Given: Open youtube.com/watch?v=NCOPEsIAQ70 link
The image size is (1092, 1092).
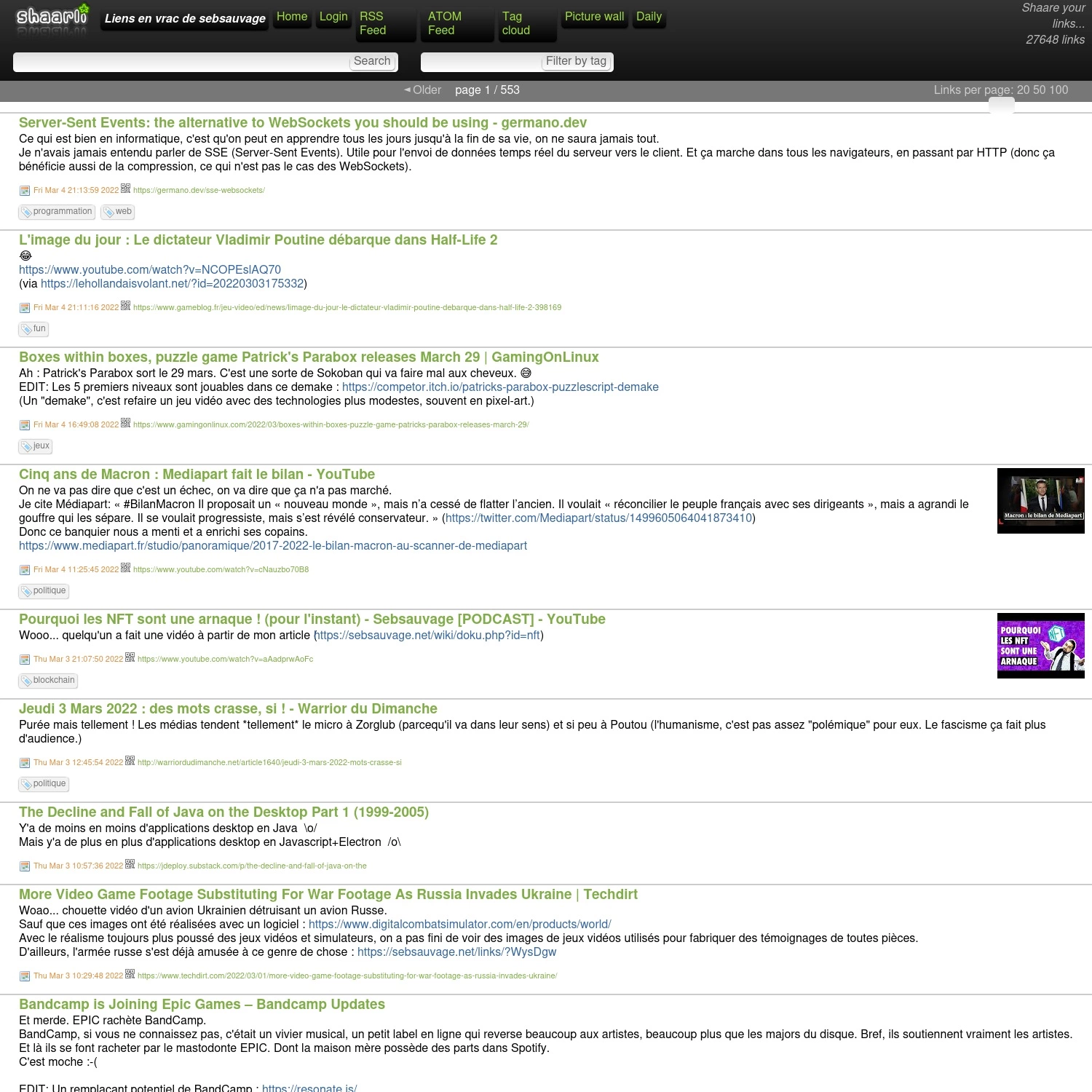Looking at the screenshot, I should pos(150,270).
